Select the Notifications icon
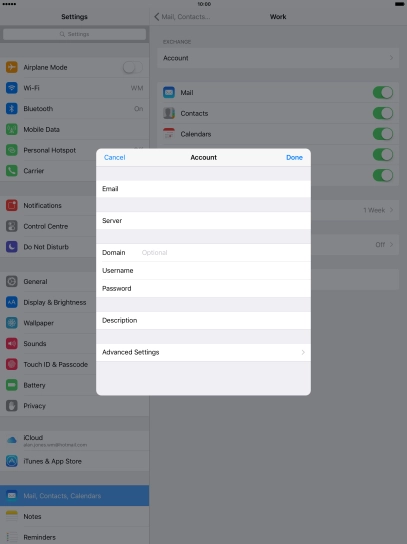 (12, 205)
